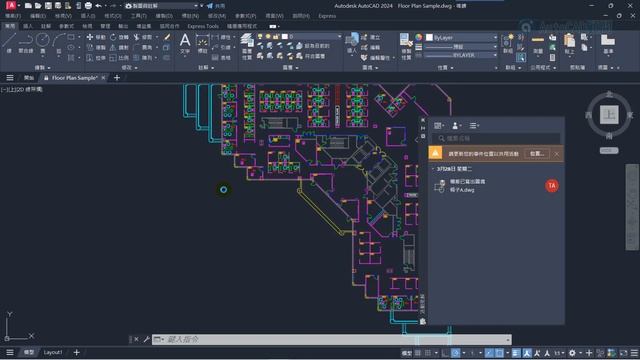Click the layer 0 white color swatch
This screenshot has width=640, height=360.
(x=285, y=37)
